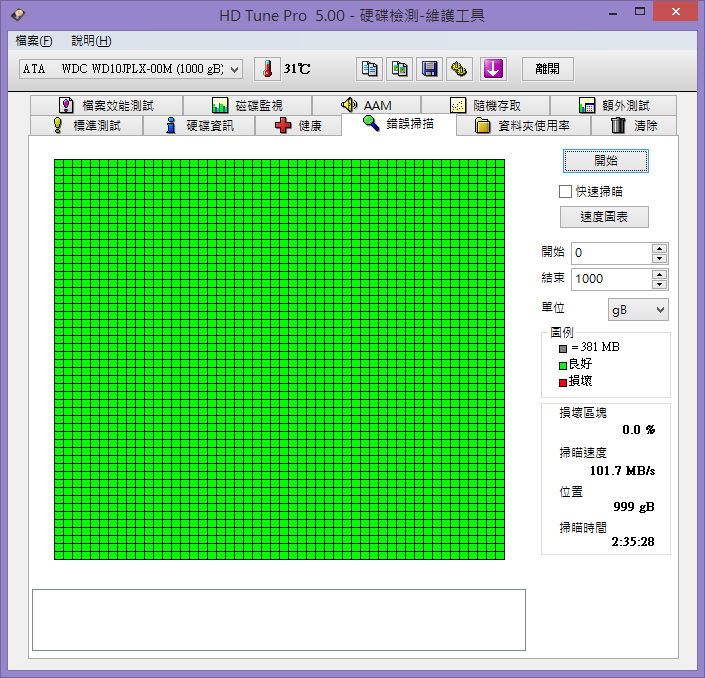
Task: Open the 資料夾使用率 tab
Action: pos(523,125)
